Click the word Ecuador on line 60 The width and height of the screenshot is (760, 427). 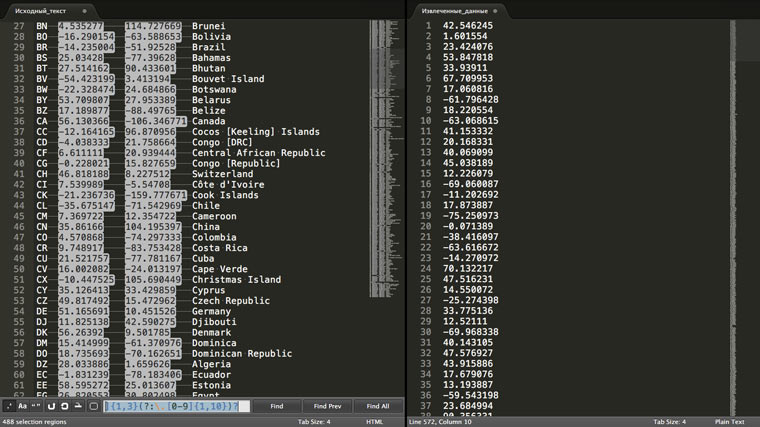point(211,375)
